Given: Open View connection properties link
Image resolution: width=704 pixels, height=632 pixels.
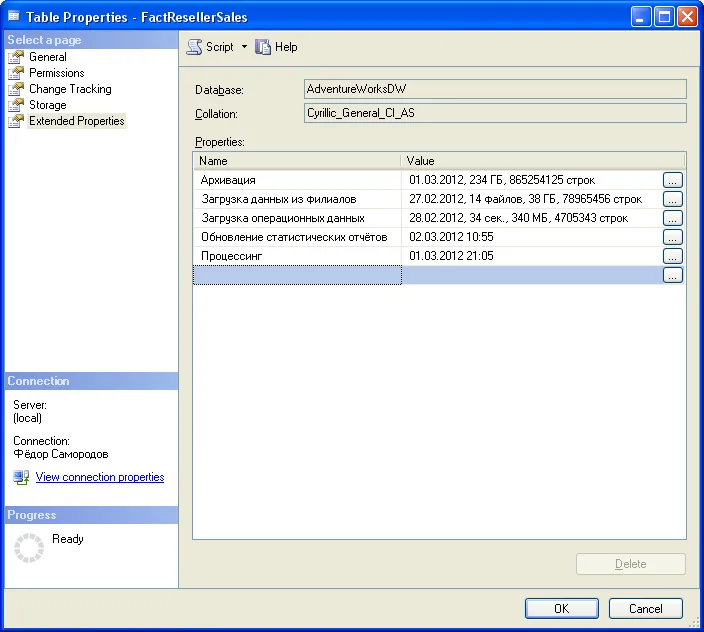Looking at the screenshot, I should click(100, 477).
